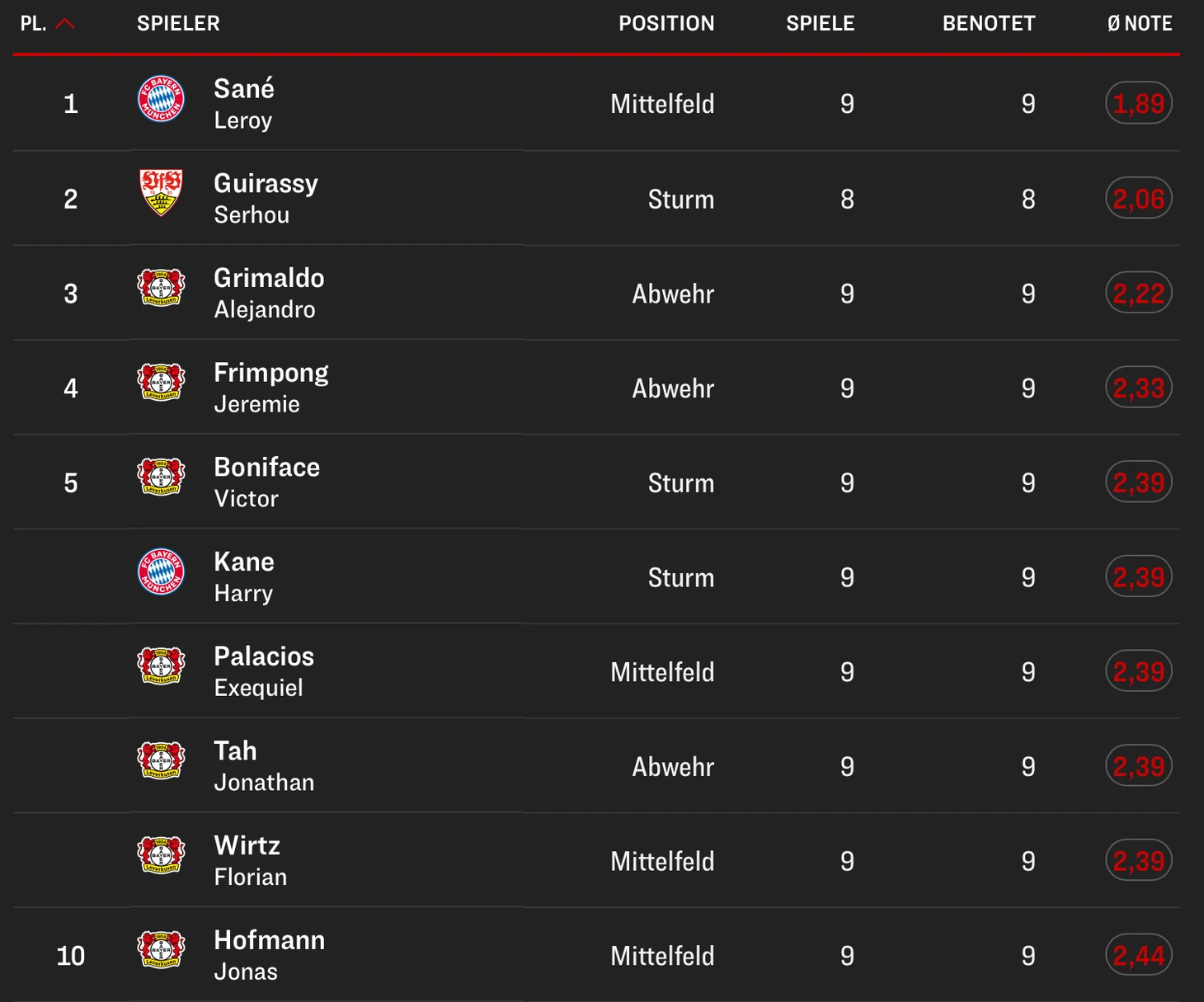Sort table by Ø NOTE column

point(1140,23)
